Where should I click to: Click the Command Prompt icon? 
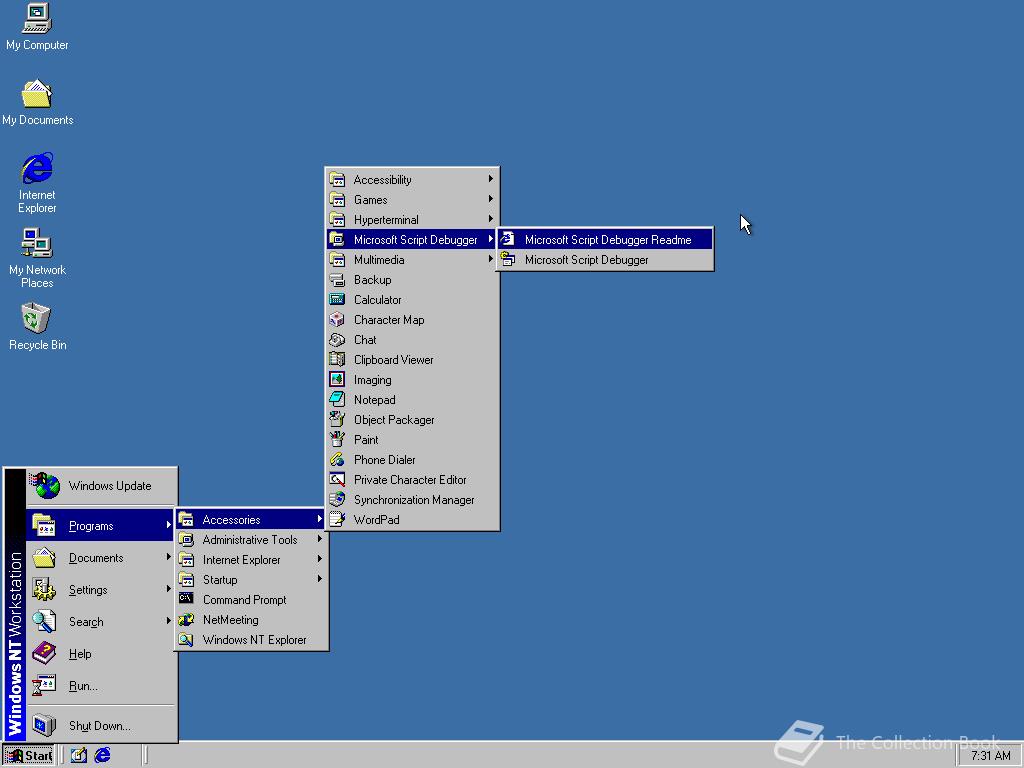click(186, 599)
